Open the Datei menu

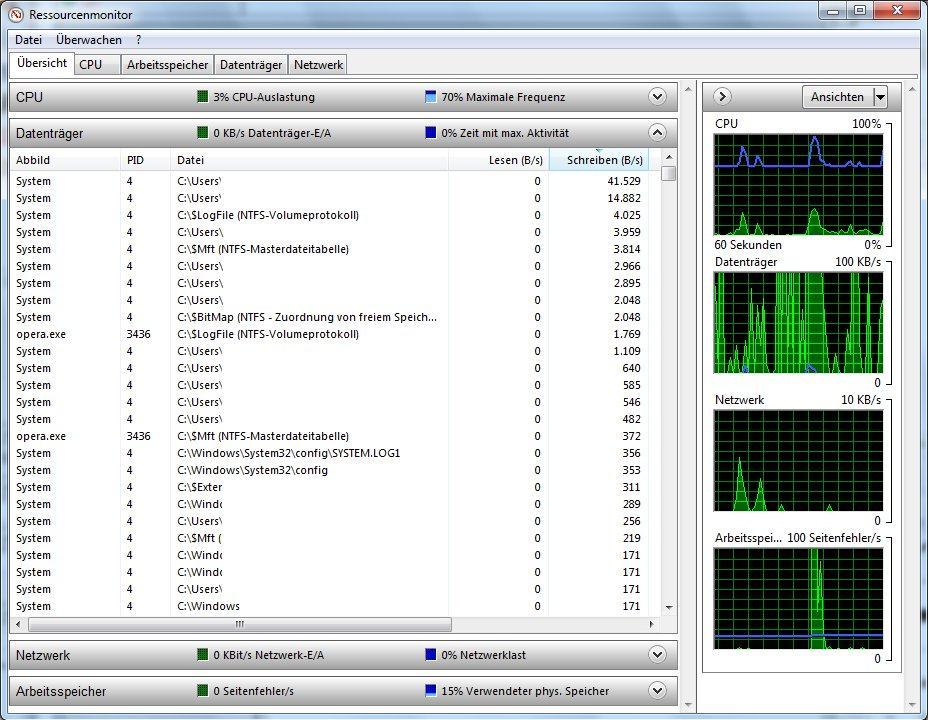click(x=28, y=40)
